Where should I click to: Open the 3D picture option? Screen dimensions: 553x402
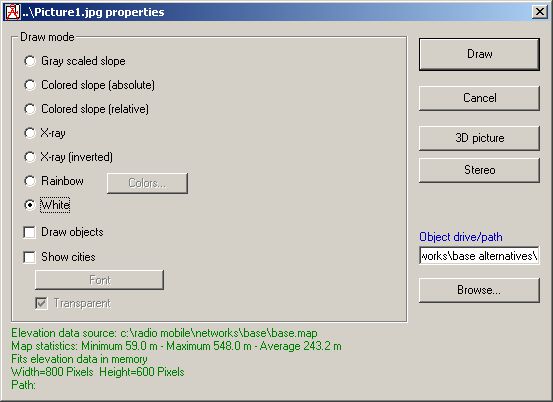click(x=479, y=138)
